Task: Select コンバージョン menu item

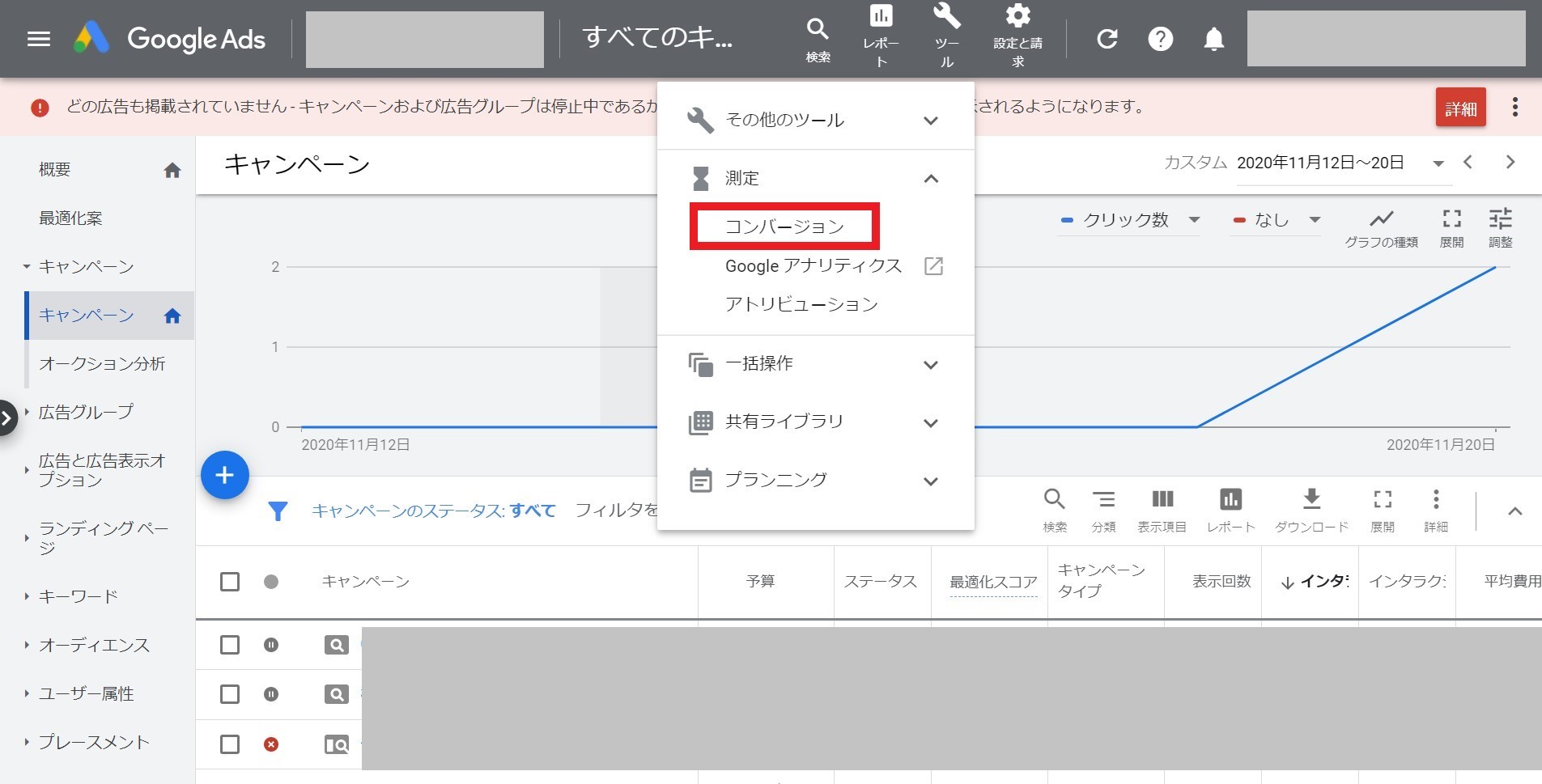Action: click(784, 227)
